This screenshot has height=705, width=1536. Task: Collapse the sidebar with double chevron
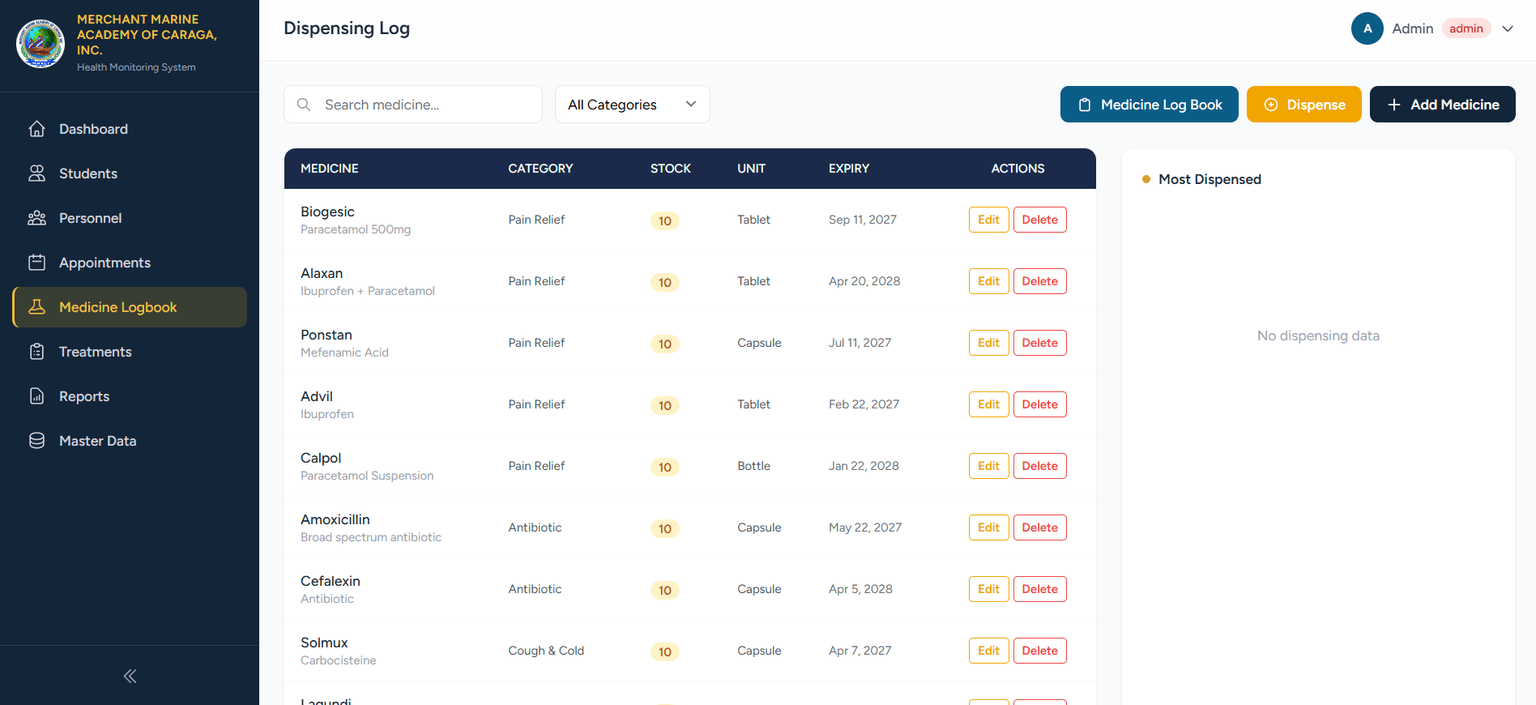tap(130, 676)
